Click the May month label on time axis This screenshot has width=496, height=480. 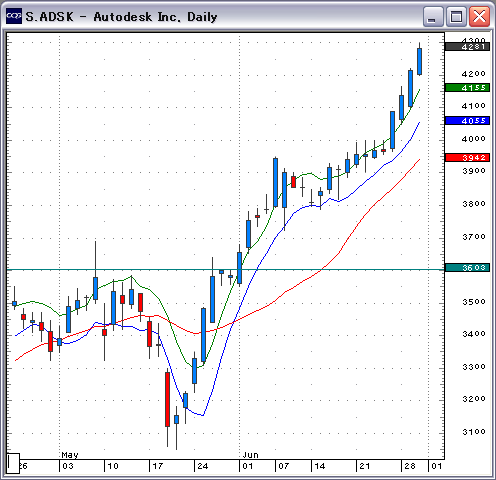point(70,455)
